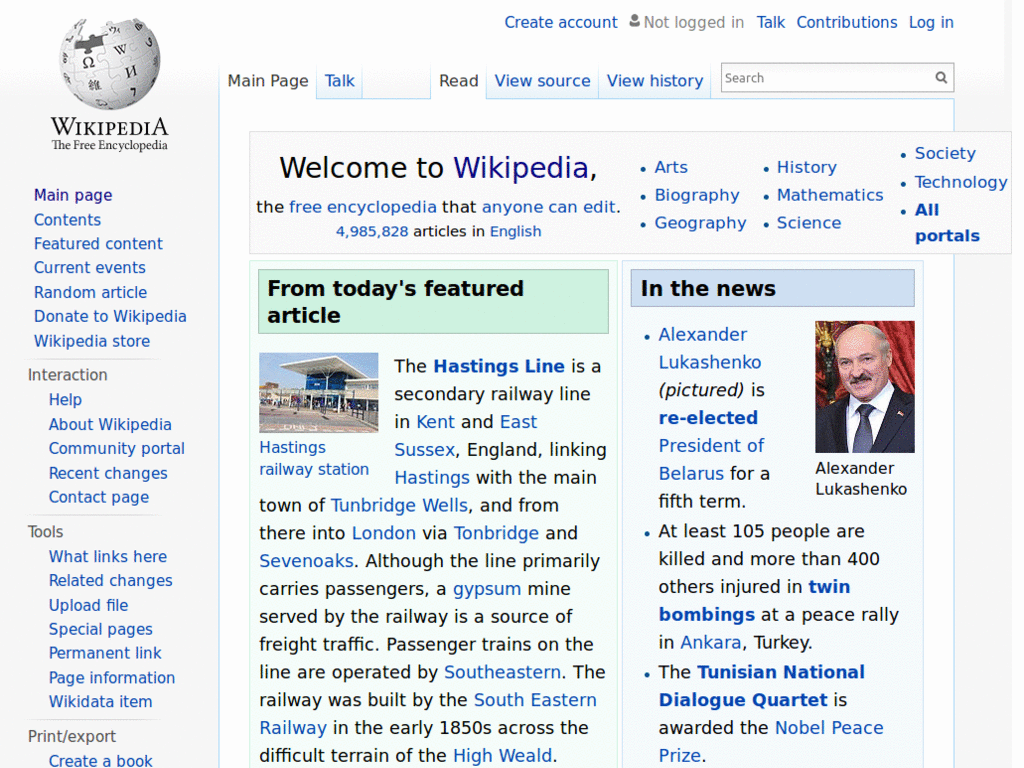The height and width of the screenshot is (768, 1024).
Task: Open the Society portal link
Action: click(x=945, y=153)
